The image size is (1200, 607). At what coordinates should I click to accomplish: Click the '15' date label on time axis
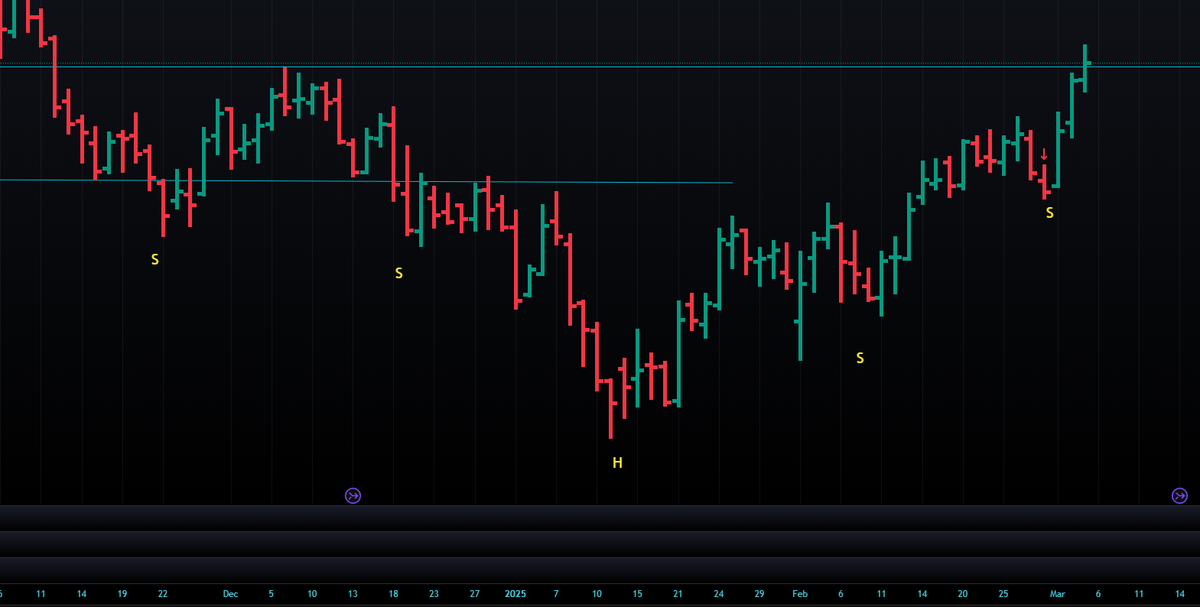pos(637,594)
